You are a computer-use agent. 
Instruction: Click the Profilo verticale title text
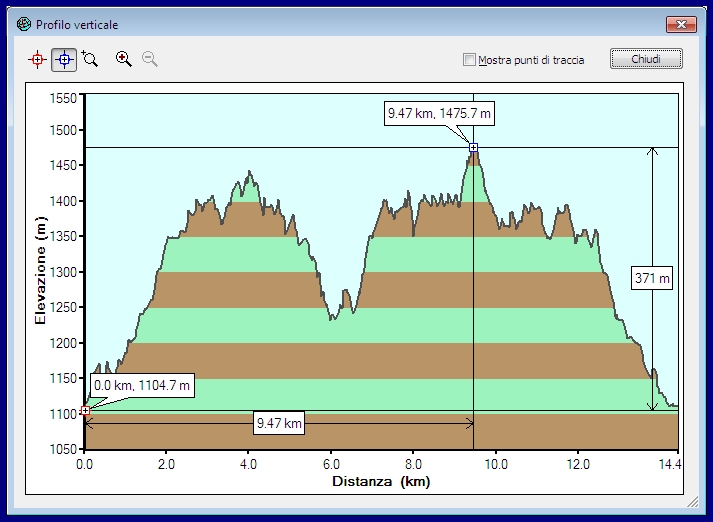[x=77, y=25]
